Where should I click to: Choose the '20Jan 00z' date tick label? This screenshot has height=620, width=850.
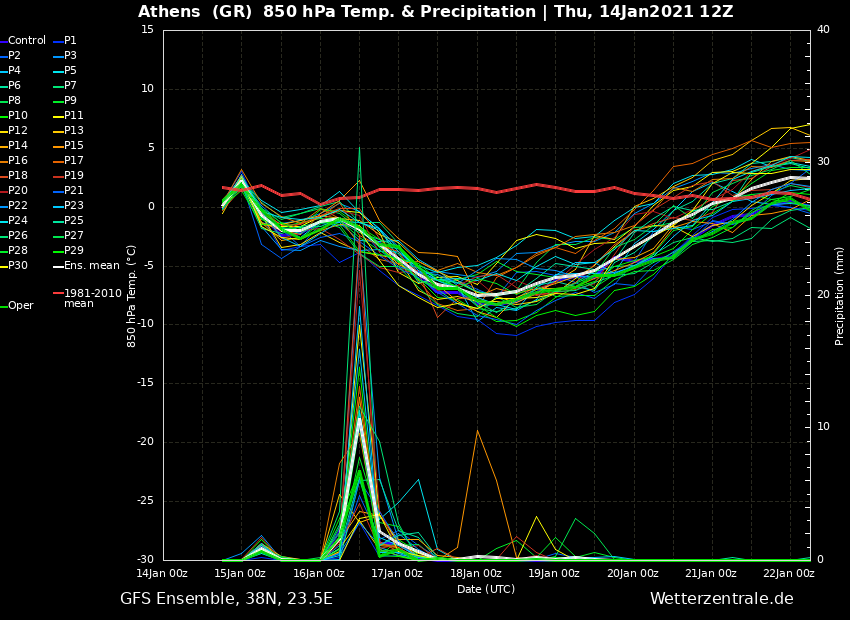pos(633,573)
